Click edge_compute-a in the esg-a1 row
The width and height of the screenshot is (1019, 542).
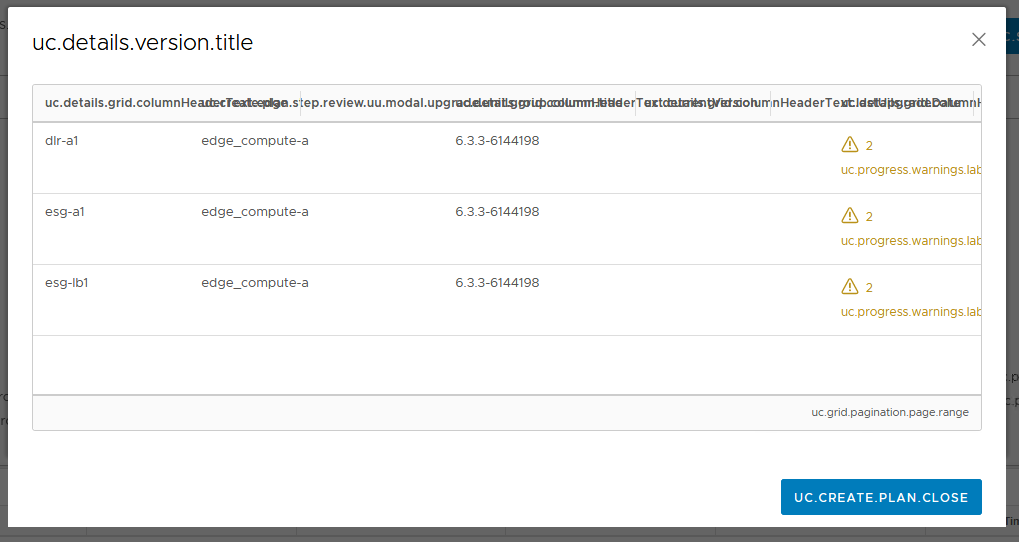click(255, 212)
